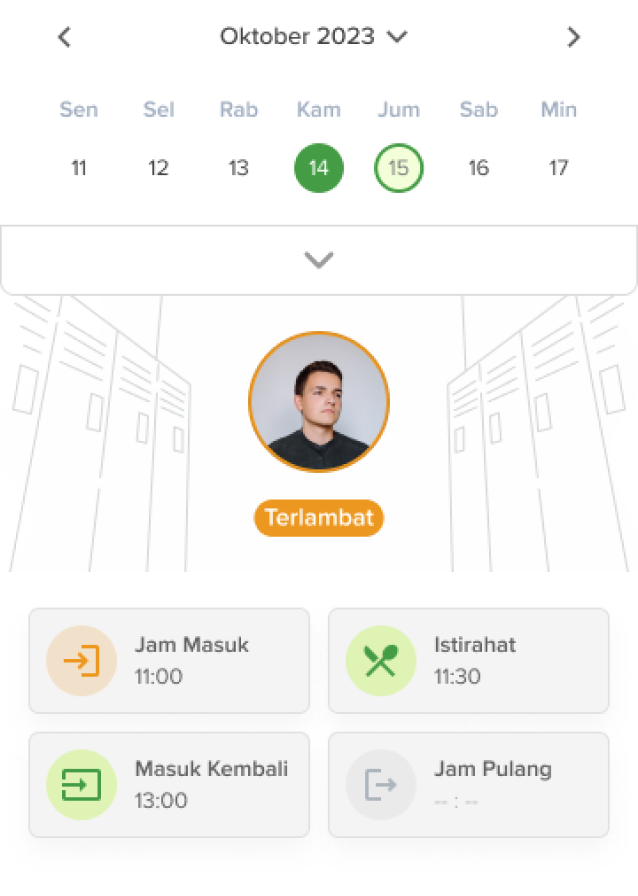Image resolution: width=638 pixels, height=896 pixels.
Task: Click the green Masuk Kembali icon
Action: coord(82,785)
